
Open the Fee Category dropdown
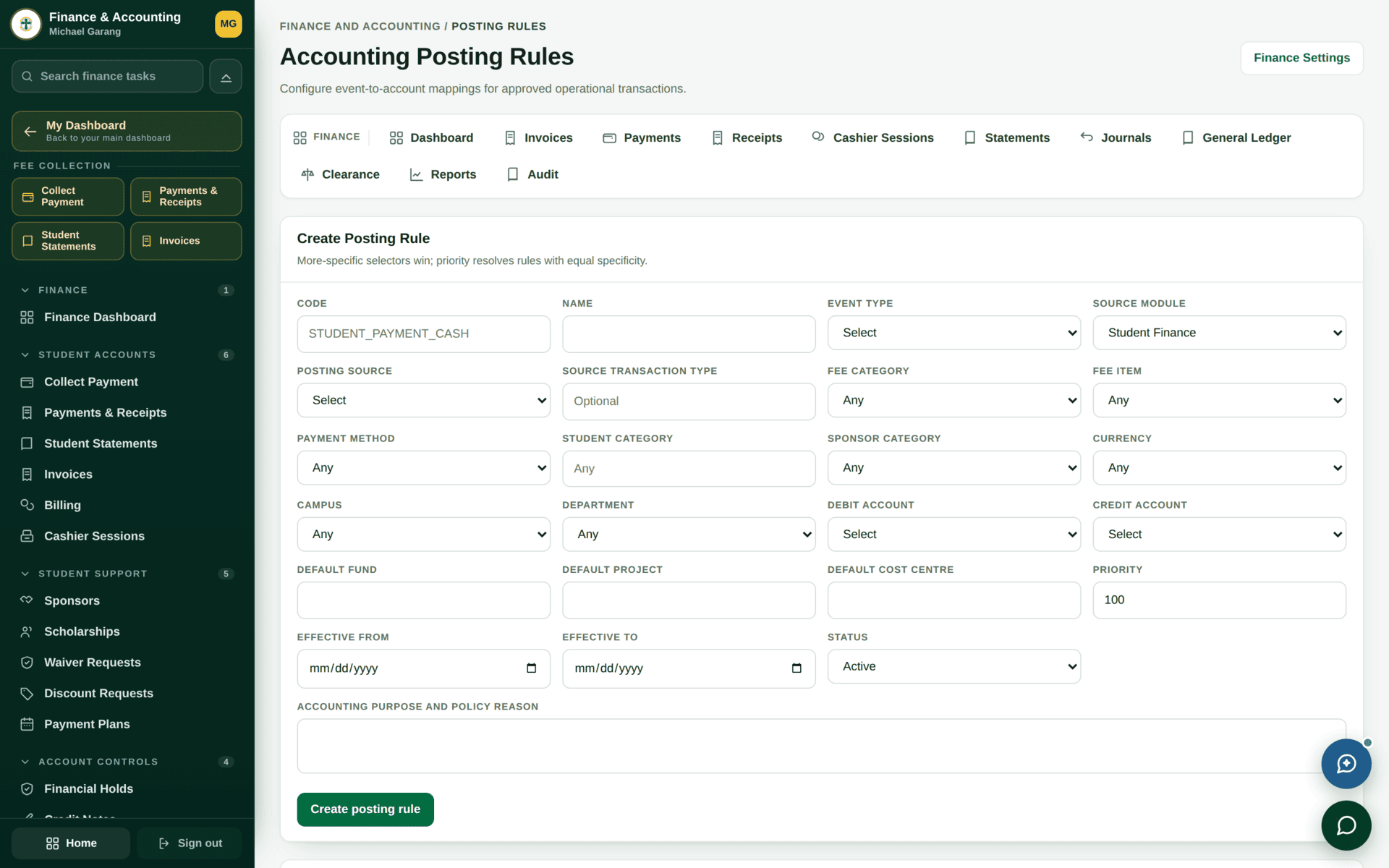[953, 400]
